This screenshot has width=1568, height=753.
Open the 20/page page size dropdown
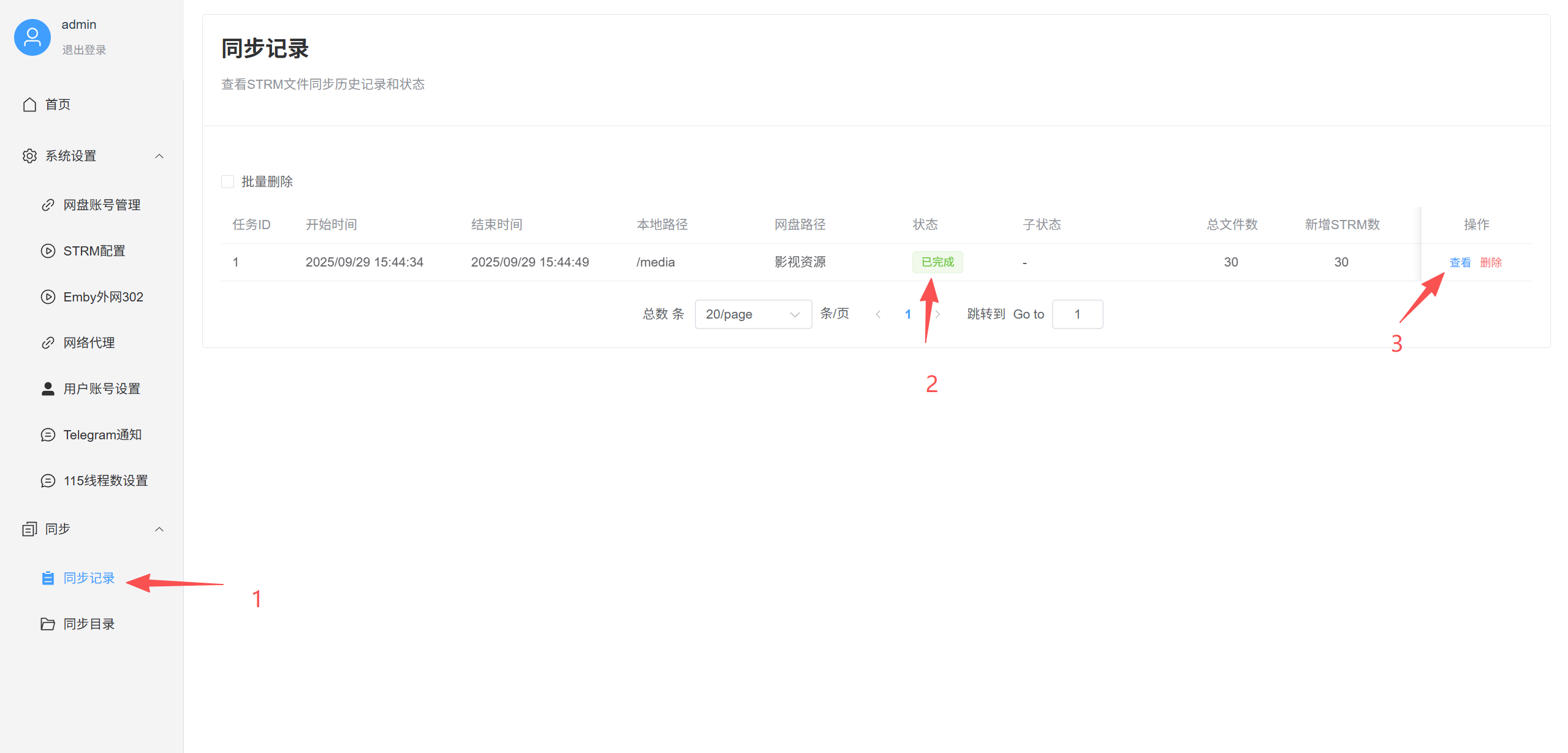[752, 314]
